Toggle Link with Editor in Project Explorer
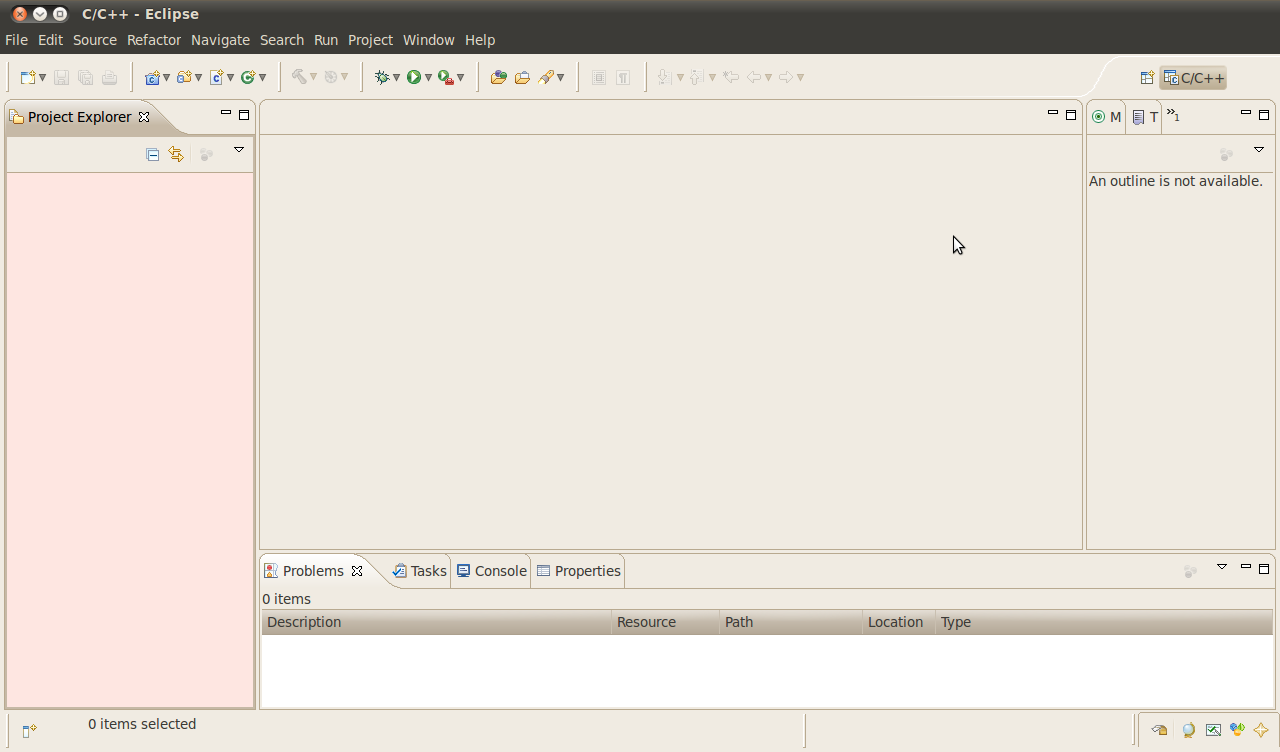 point(176,154)
